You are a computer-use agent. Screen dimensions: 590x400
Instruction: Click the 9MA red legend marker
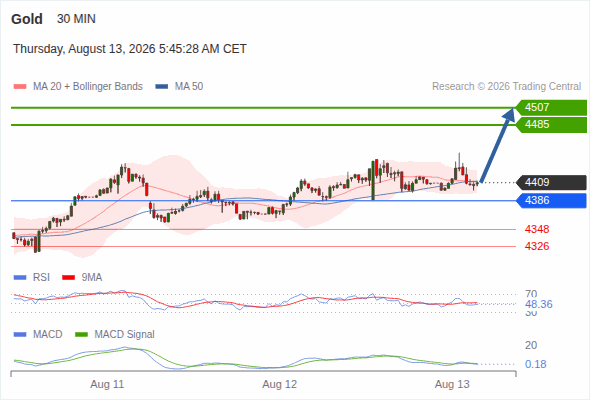pos(68,278)
